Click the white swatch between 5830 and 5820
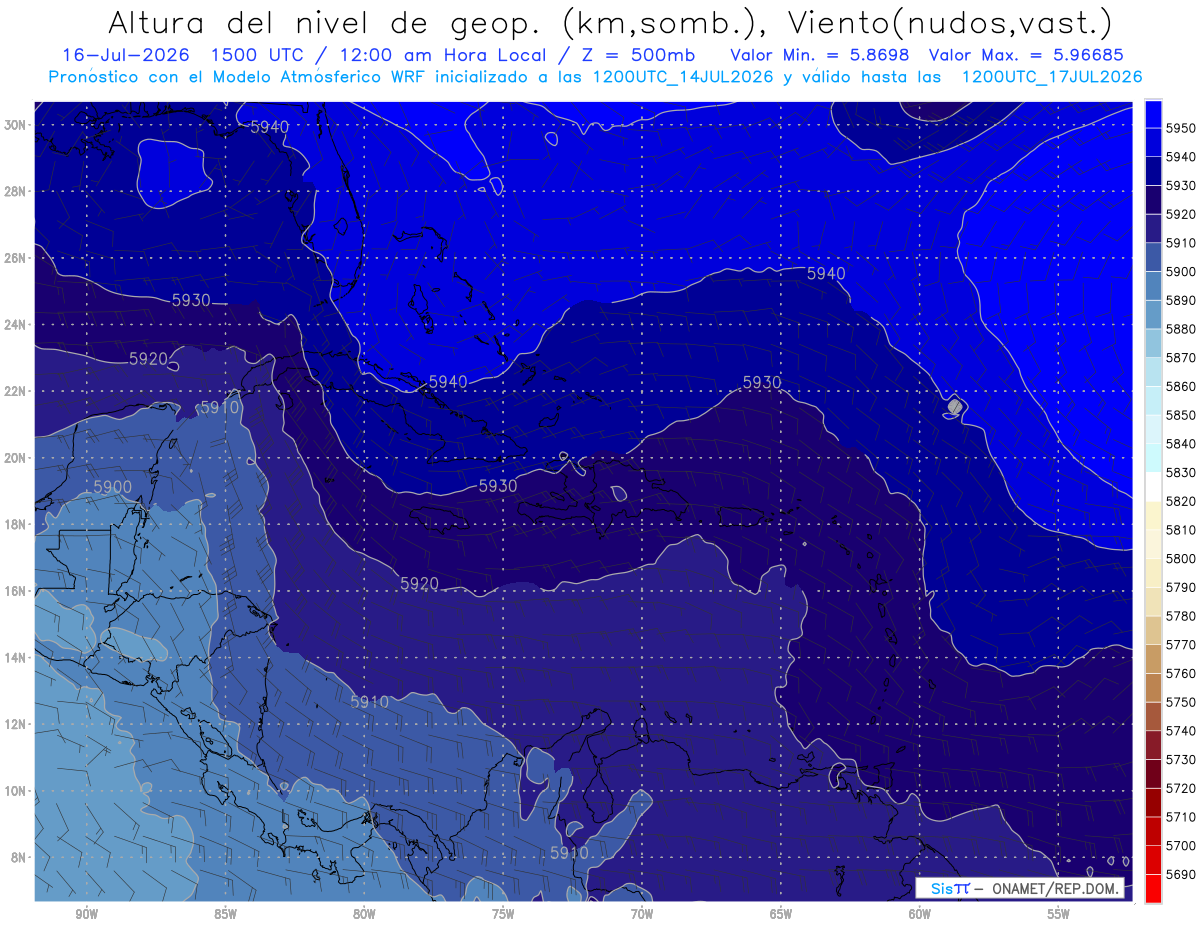The height and width of the screenshot is (927, 1200). 1153,486
